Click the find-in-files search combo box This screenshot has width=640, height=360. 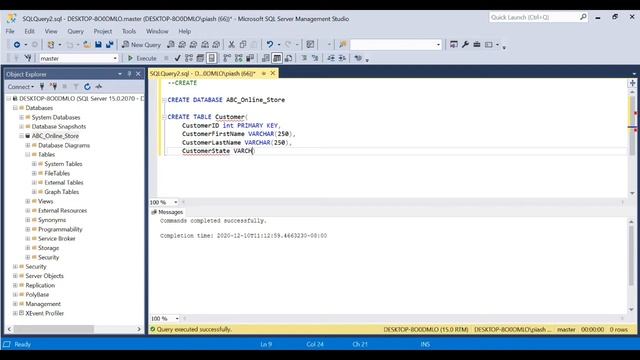[396, 44]
